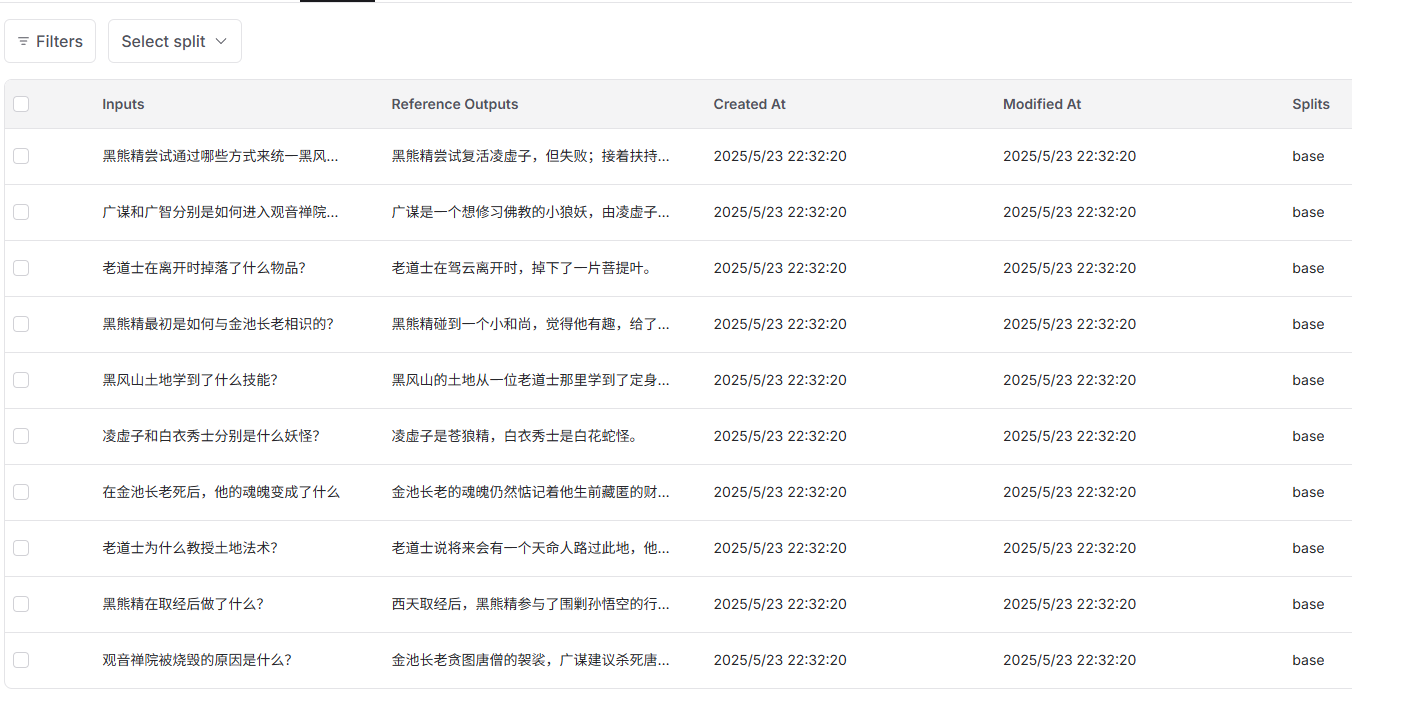Viewport: 1427px width, 713px height.
Task: Select checkbox of 观音禅院被烧毁的原因是什么? row
Action: (x=21, y=660)
